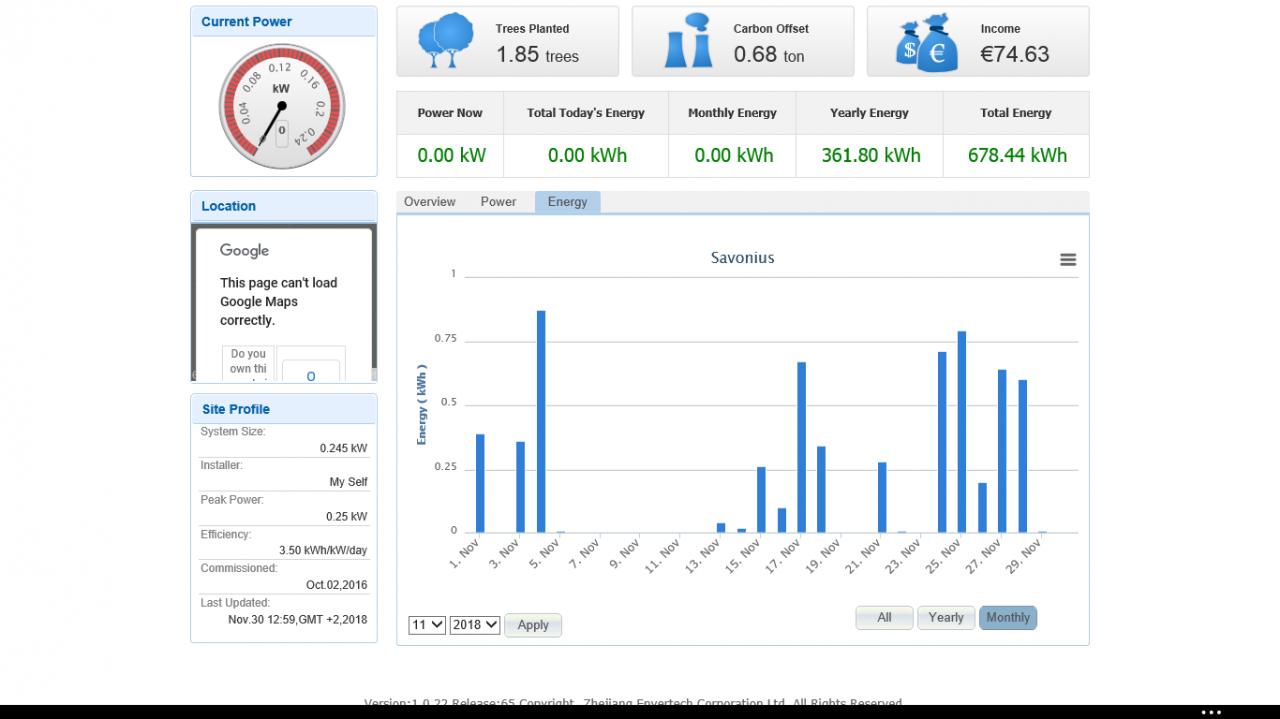Show All energy data
Viewport: 1280px width, 719px height.
[884, 618]
